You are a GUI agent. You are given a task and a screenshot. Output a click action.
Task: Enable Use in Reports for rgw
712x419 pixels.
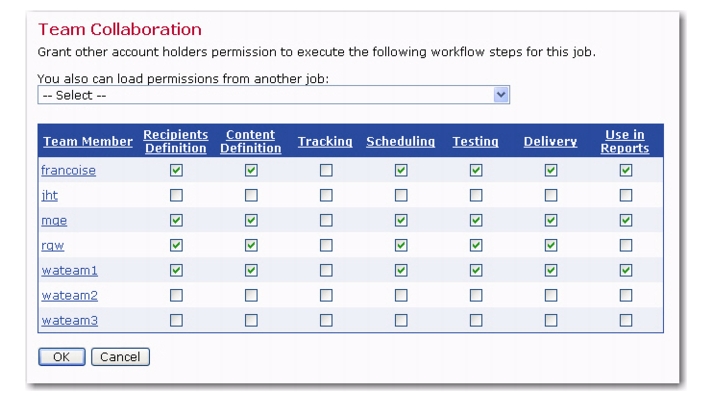626,245
